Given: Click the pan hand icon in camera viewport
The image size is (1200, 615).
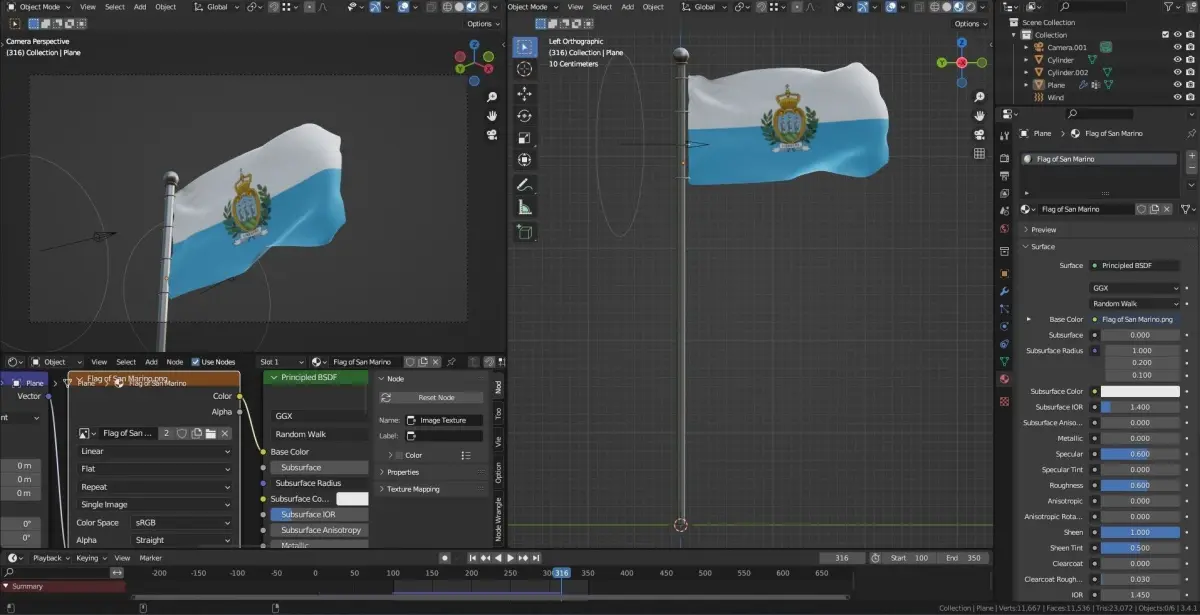Looking at the screenshot, I should pos(492,116).
